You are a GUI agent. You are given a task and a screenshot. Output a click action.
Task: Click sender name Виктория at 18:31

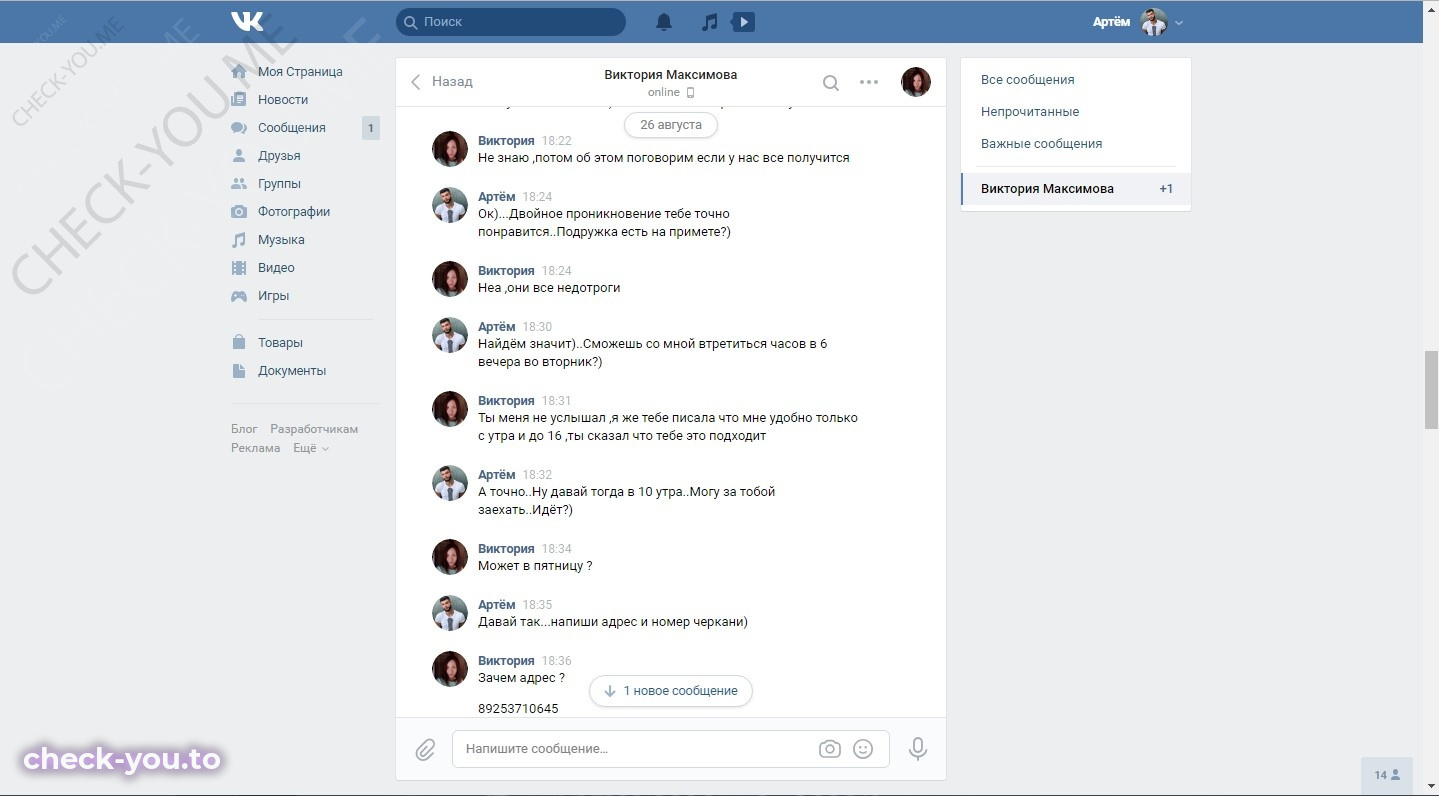506,401
